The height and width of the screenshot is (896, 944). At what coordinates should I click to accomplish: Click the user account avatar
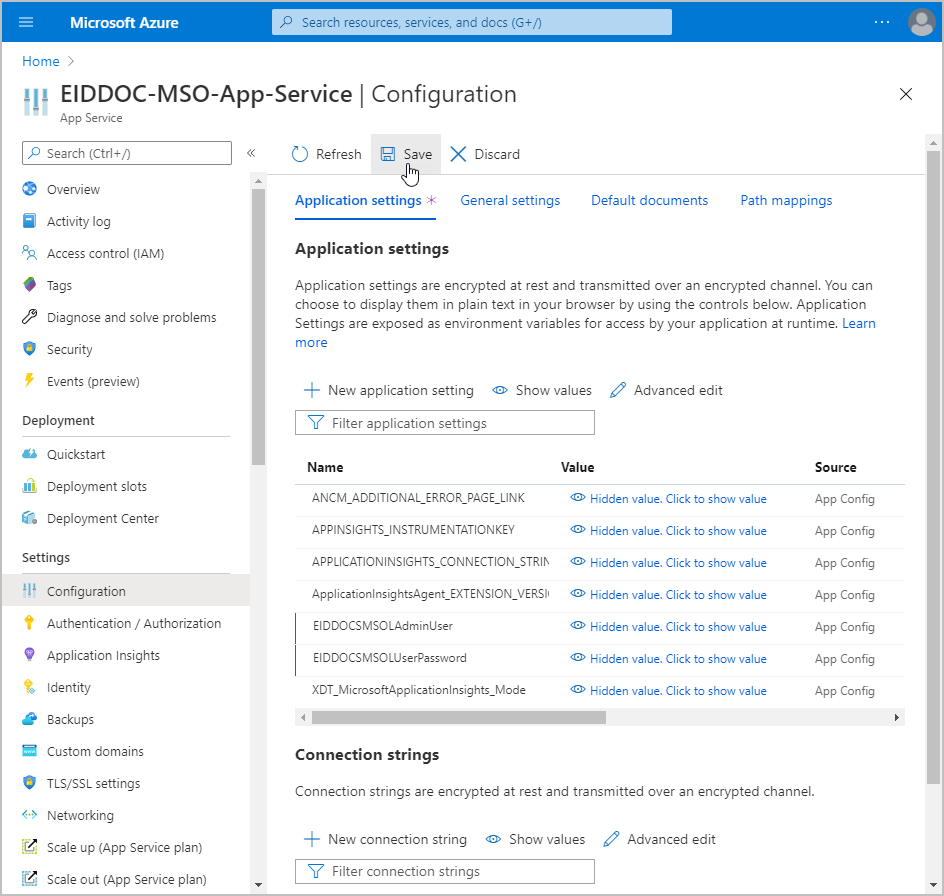[x=920, y=22]
